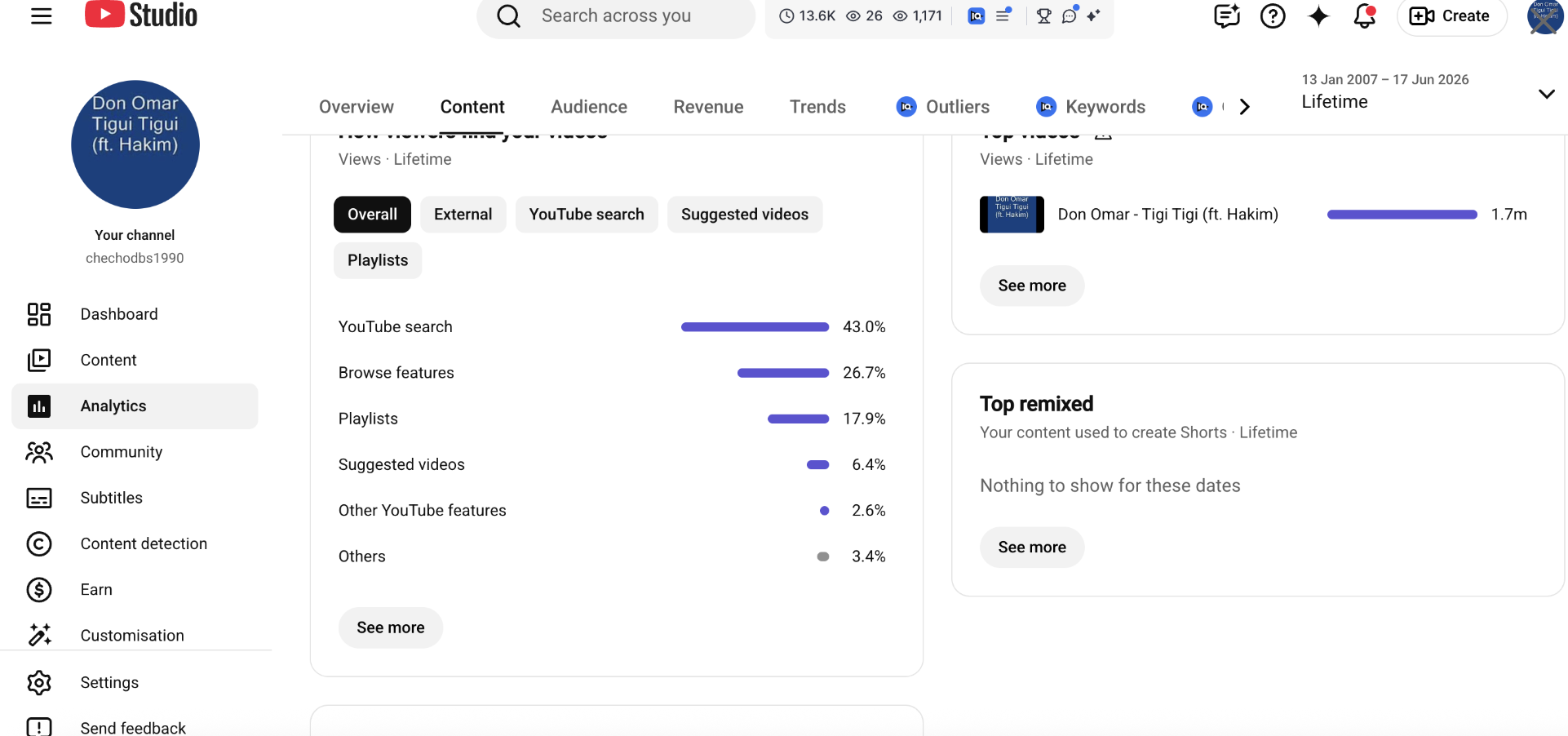The width and height of the screenshot is (1568, 736).
Task: Click the Settings gear icon
Action: pyautogui.click(x=39, y=682)
